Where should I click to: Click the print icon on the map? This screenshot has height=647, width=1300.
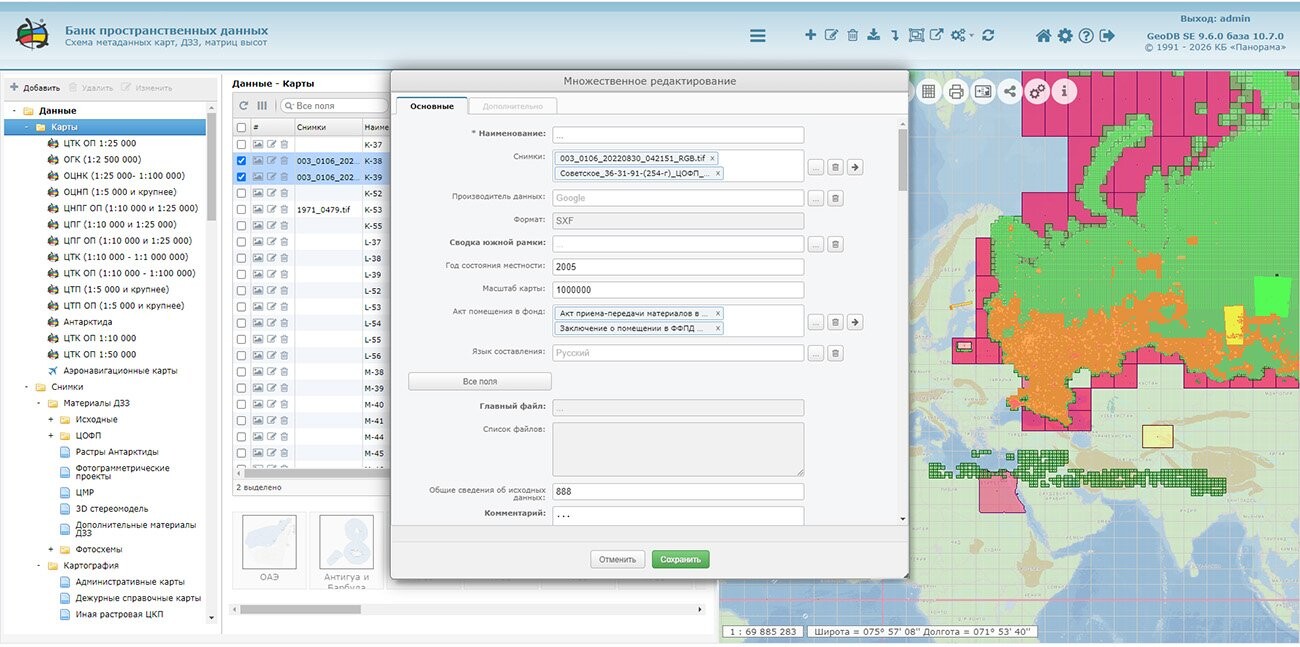(956, 92)
